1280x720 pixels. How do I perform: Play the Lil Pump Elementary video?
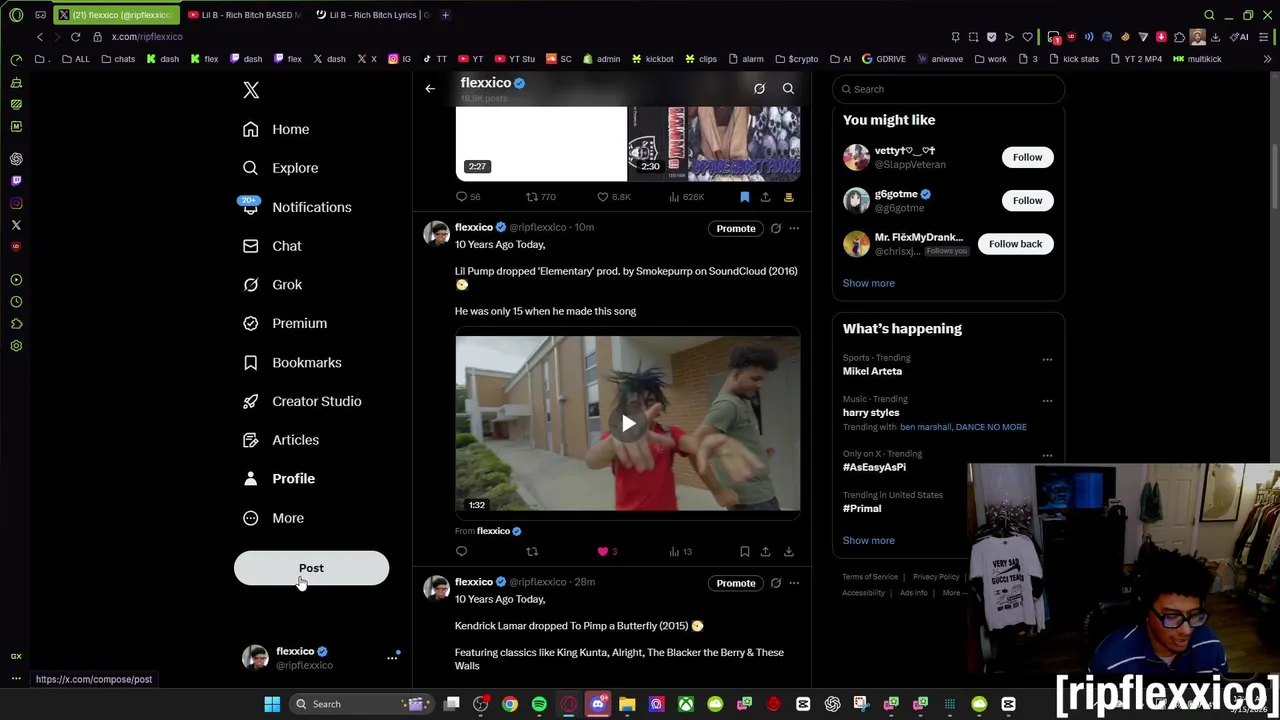click(x=628, y=424)
